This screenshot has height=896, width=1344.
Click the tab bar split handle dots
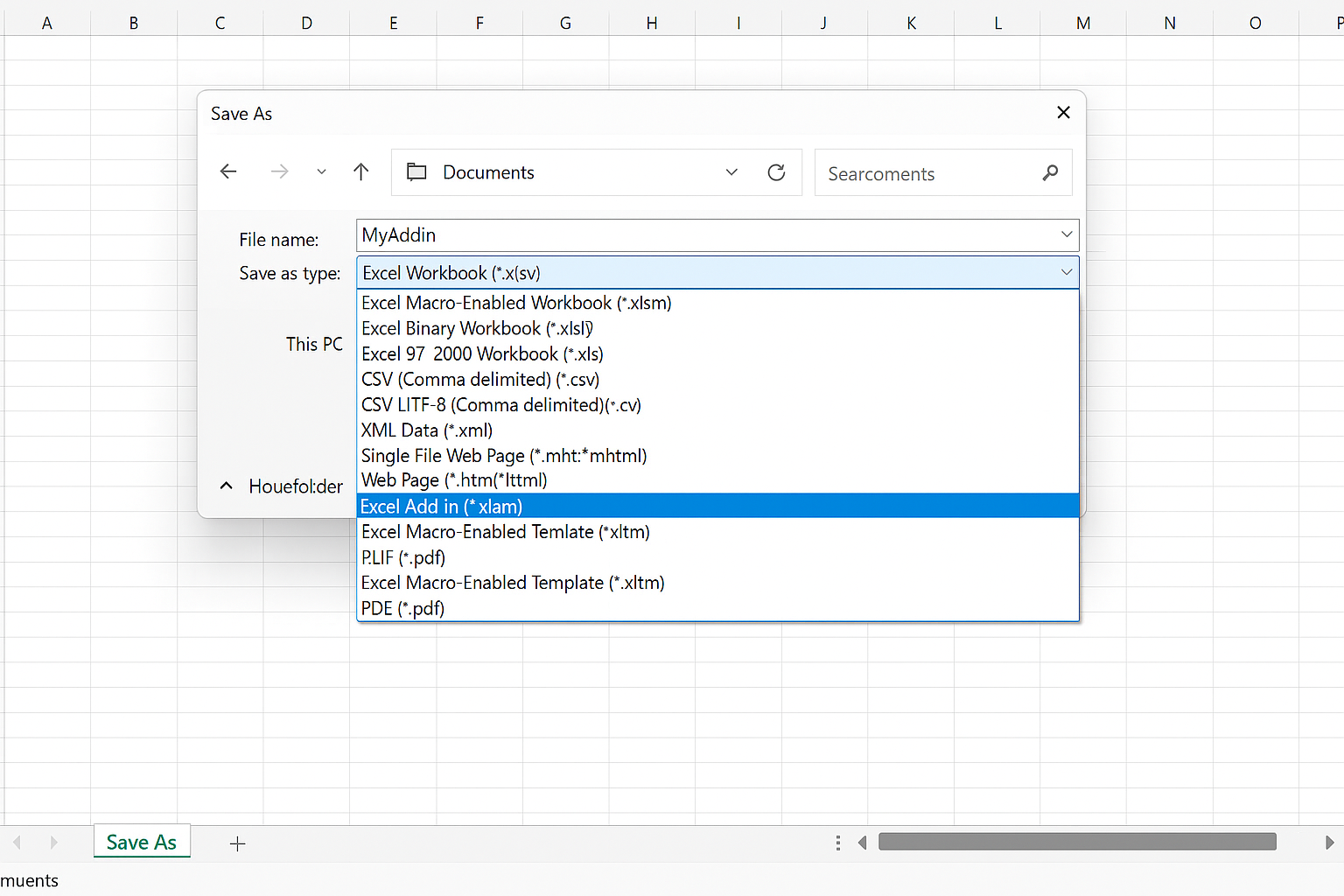(x=838, y=843)
